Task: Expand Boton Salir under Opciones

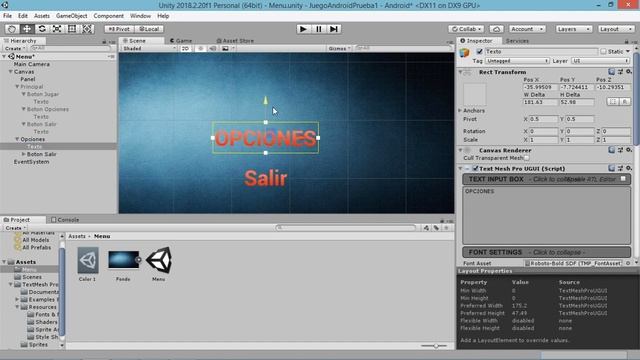Action: [24, 154]
